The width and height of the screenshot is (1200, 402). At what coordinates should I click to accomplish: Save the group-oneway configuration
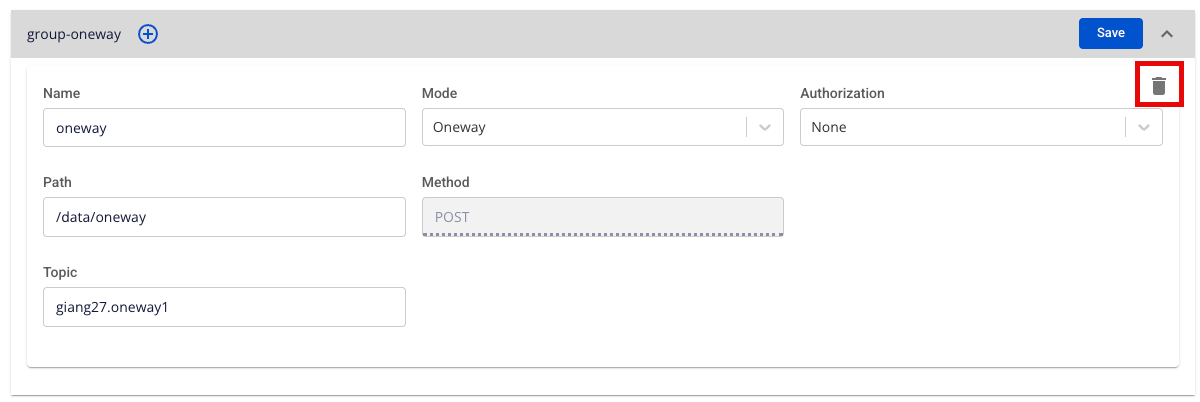point(1110,33)
